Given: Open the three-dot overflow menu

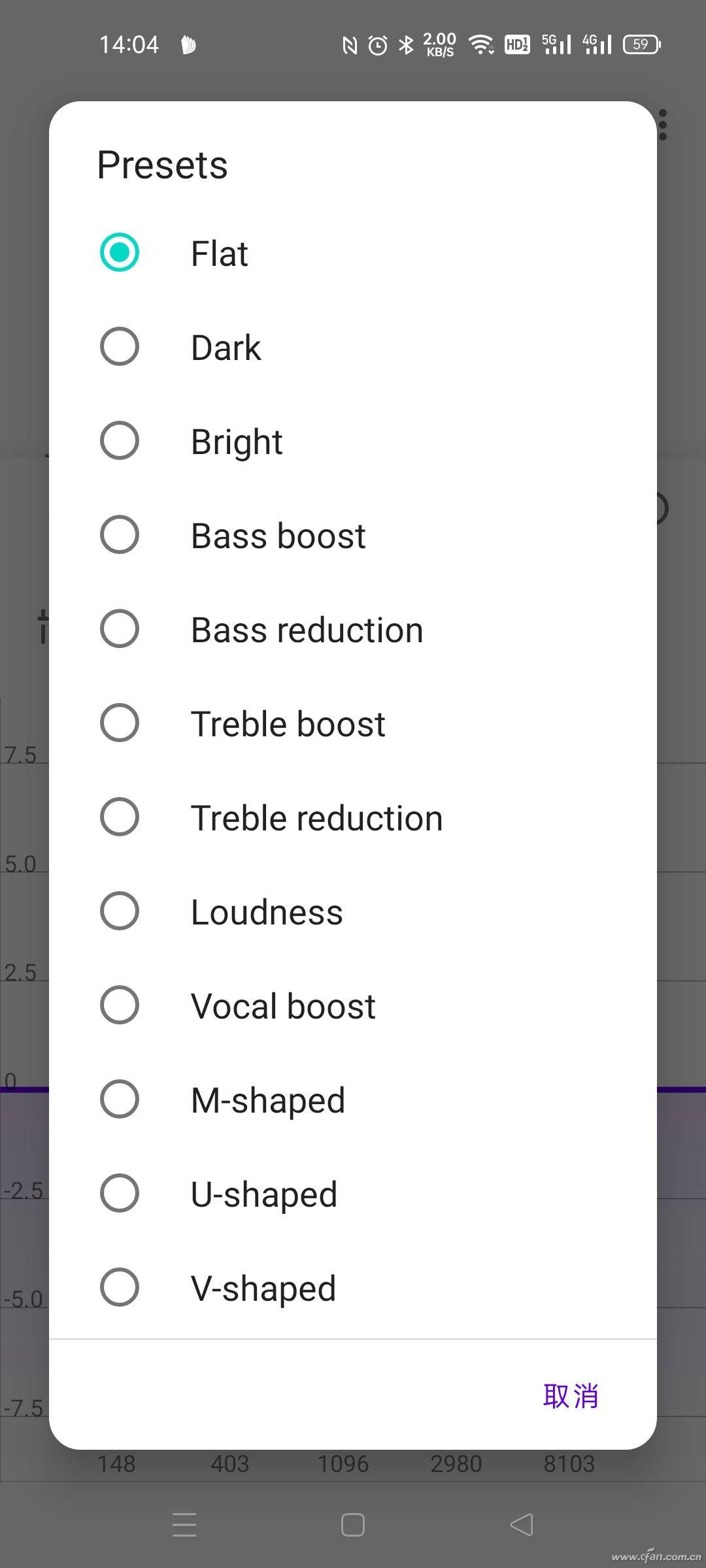Looking at the screenshot, I should tap(663, 124).
